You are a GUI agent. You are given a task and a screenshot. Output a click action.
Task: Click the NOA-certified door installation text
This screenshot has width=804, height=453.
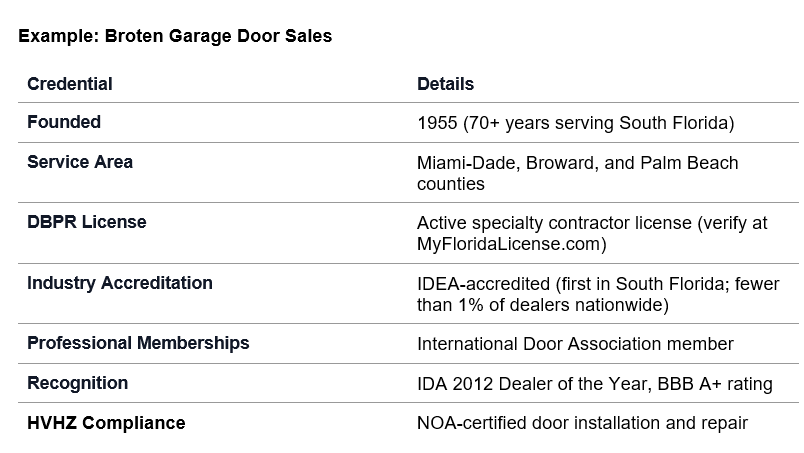pyautogui.click(x=539, y=423)
